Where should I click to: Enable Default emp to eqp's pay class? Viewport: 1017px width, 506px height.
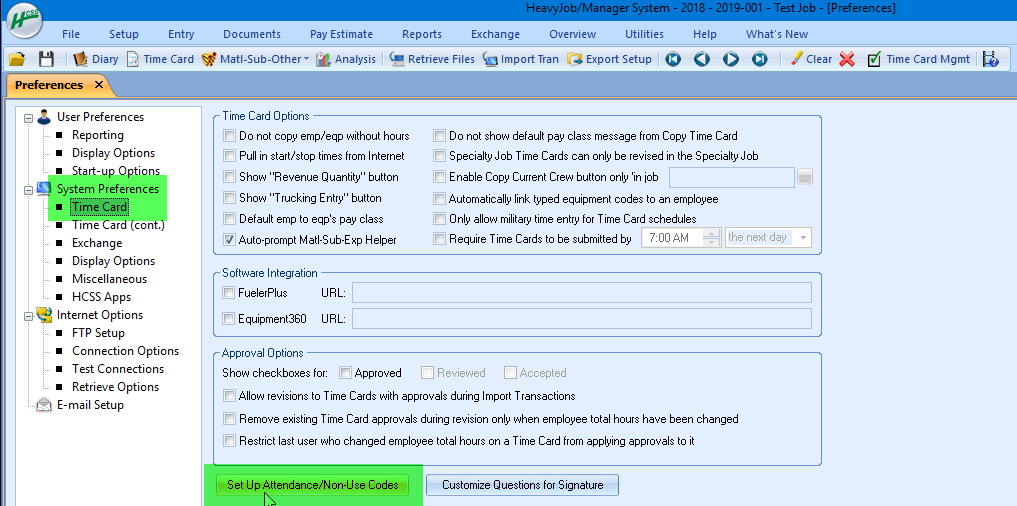coord(229,219)
